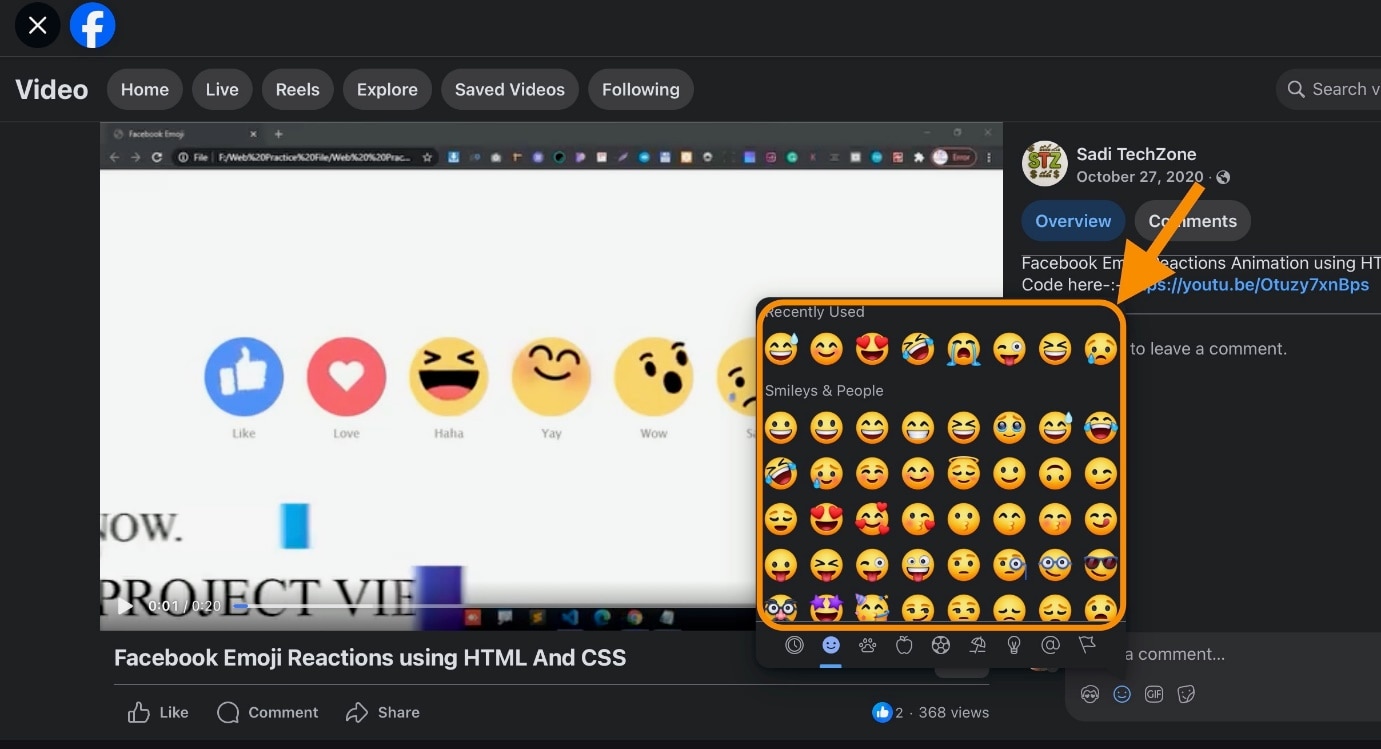Insert the tears of joy emoji
Viewport: 1381px width, 749px height.
[x=1101, y=428]
